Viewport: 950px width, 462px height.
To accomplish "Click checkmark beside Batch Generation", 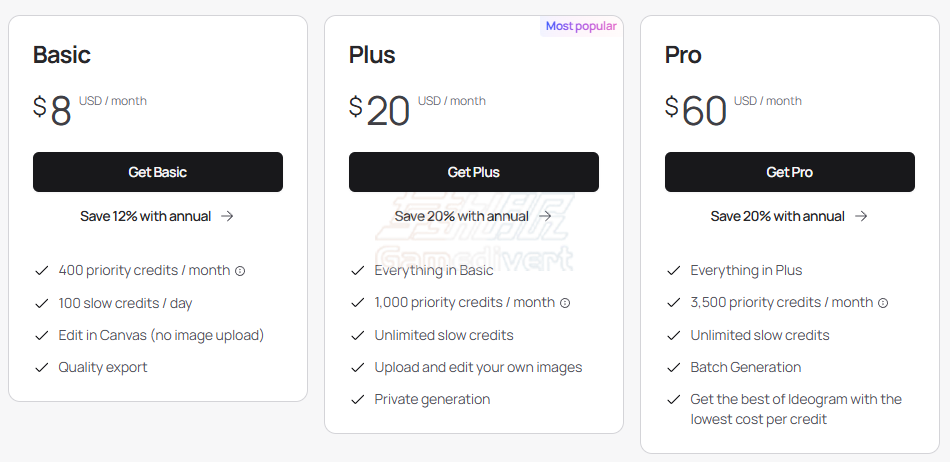I will pyautogui.click(x=674, y=368).
